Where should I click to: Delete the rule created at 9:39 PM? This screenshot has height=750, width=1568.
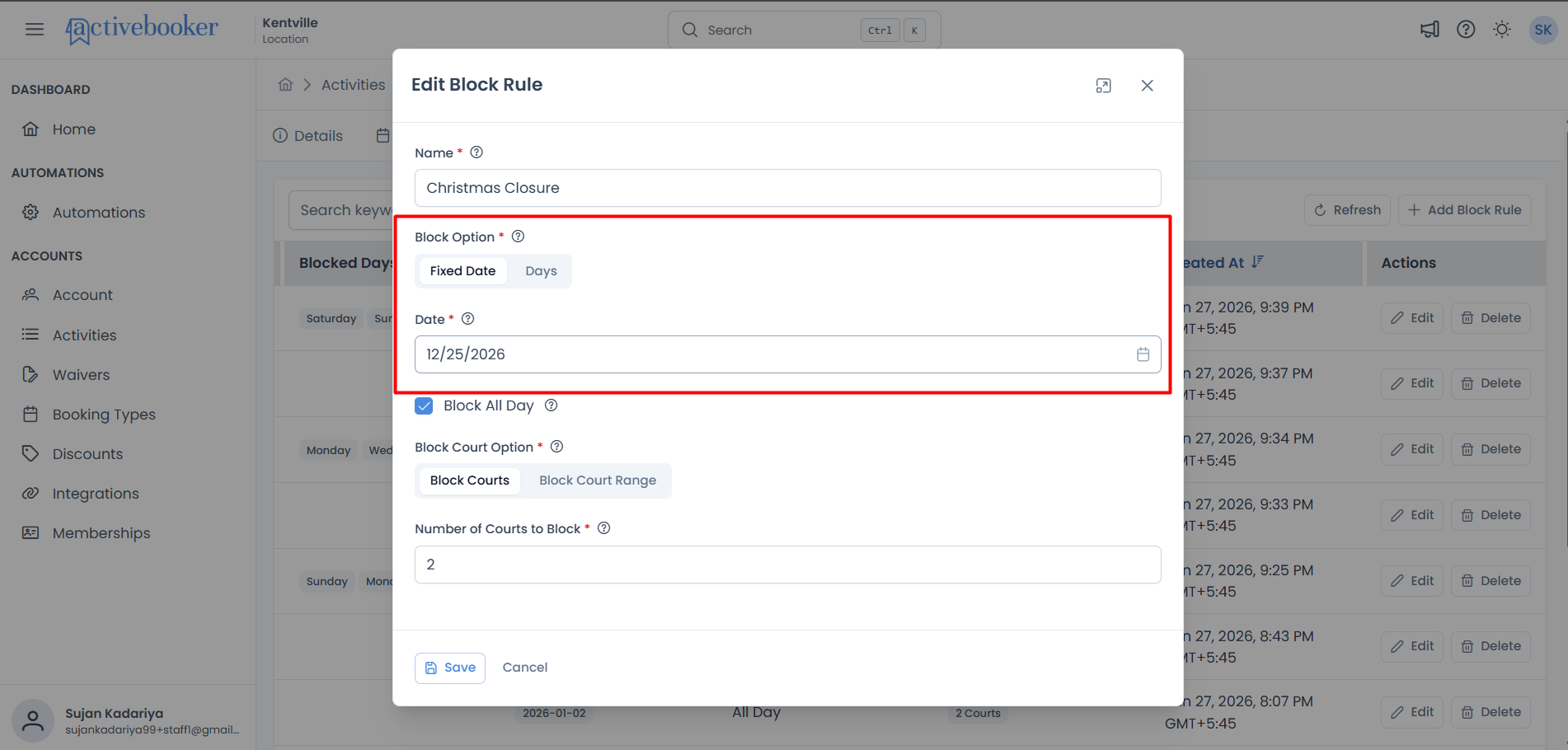(1491, 318)
